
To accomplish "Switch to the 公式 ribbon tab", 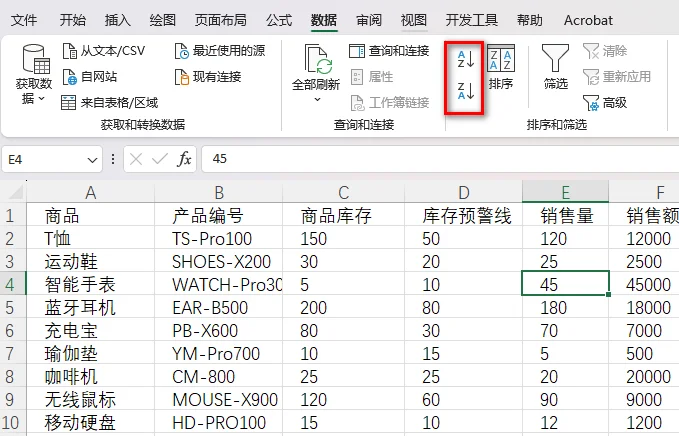I will pos(279,20).
